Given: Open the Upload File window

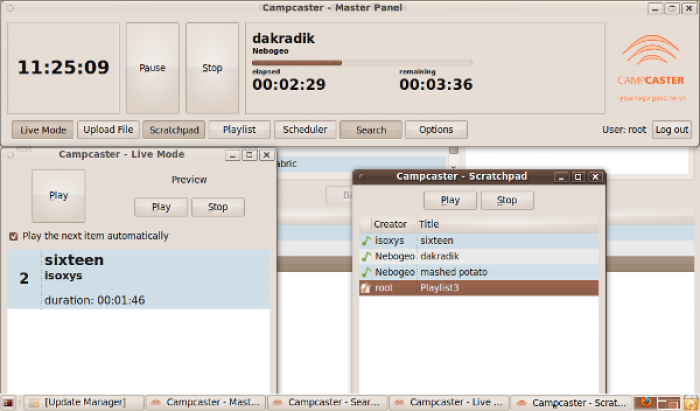Looking at the screenshot, I should tap(108, 130).
